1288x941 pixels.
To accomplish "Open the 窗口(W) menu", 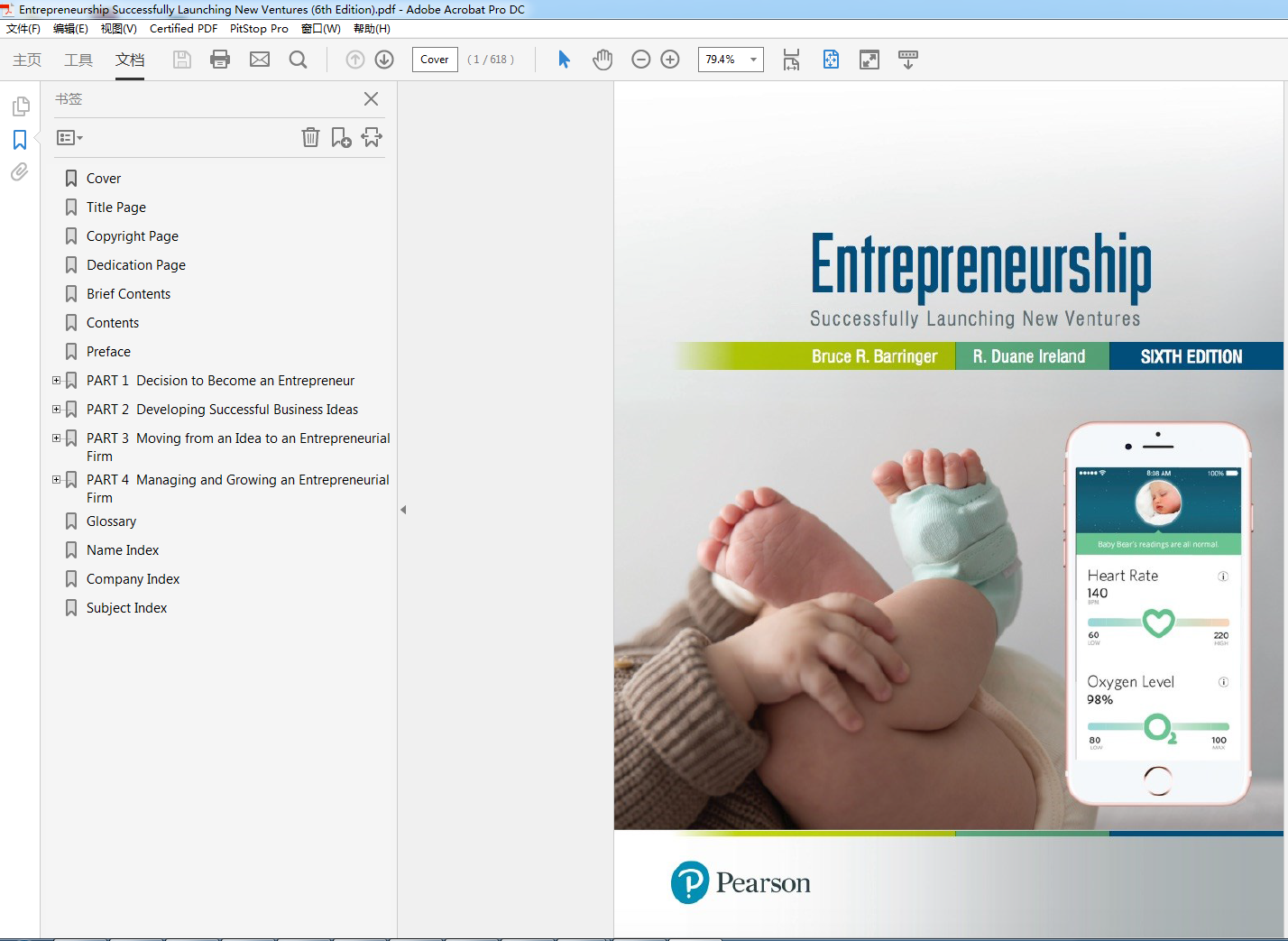I will click(x=321, y=29).
